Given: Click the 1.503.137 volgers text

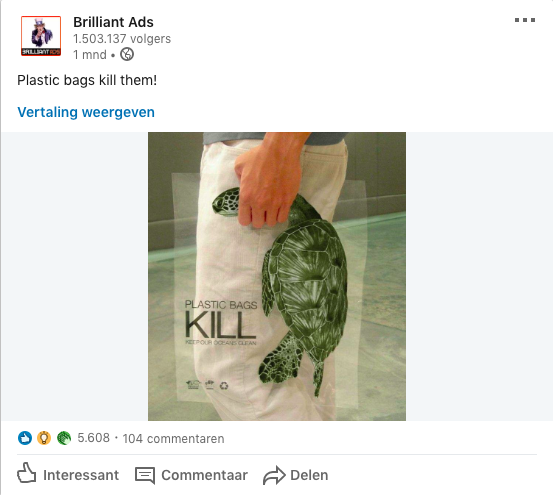Looking at the screenshot, I should tap(122, 39).
